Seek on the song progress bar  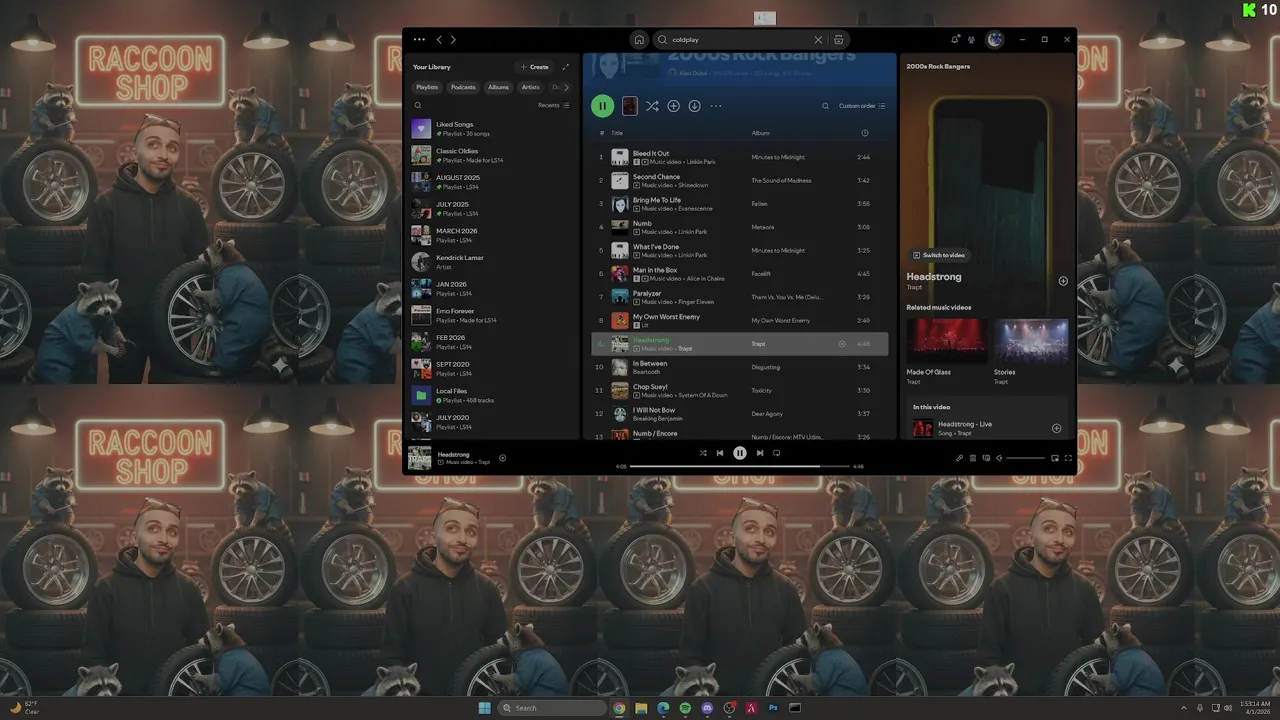click(x=739, y=466)
